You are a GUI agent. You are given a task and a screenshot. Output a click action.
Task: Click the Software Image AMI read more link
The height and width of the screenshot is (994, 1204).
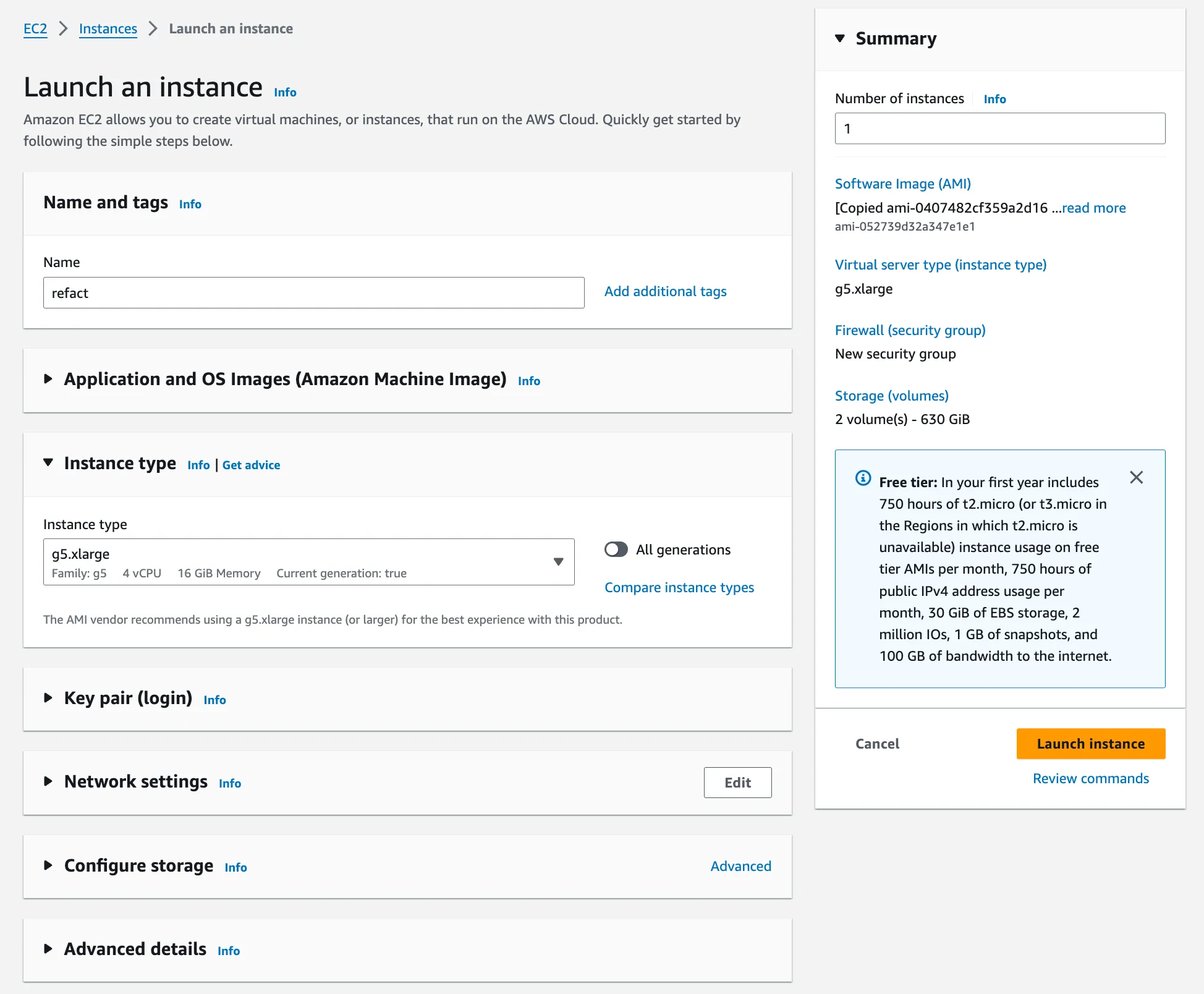[1093, 207]
